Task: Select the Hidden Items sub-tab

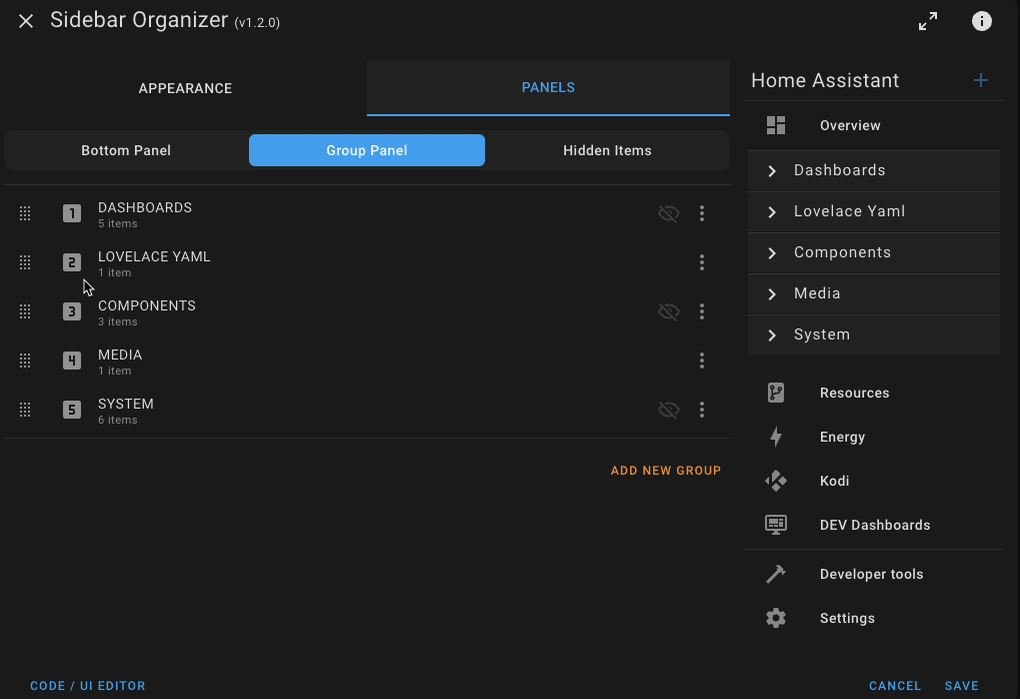Action: click(607, 151)
